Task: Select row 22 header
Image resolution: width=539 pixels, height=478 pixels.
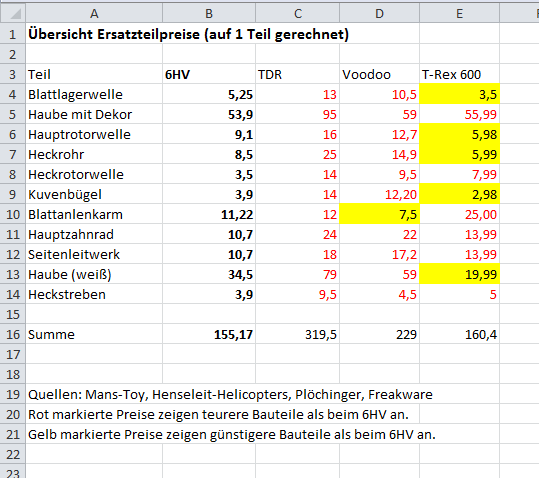Action: click(13, 454)
